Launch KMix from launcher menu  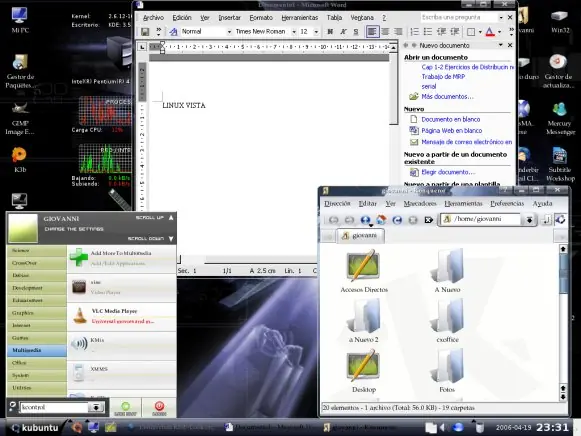(x=122, y=345)
